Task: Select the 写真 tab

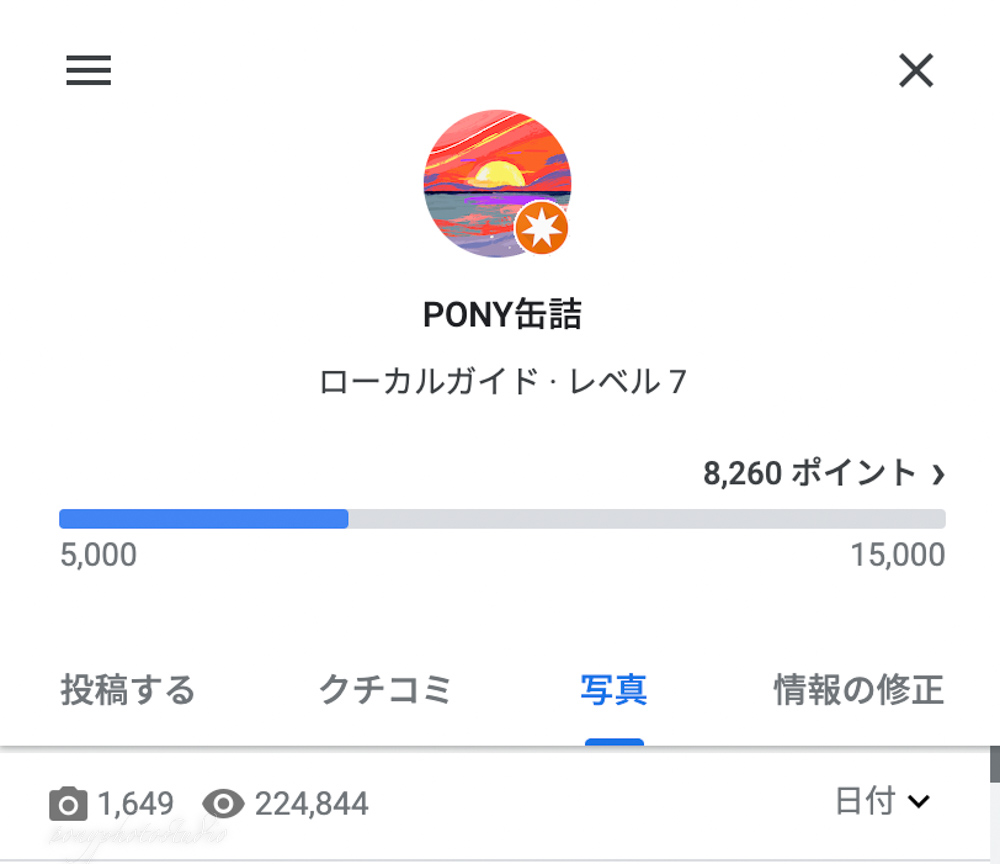Action: click(x=614, y=690)
